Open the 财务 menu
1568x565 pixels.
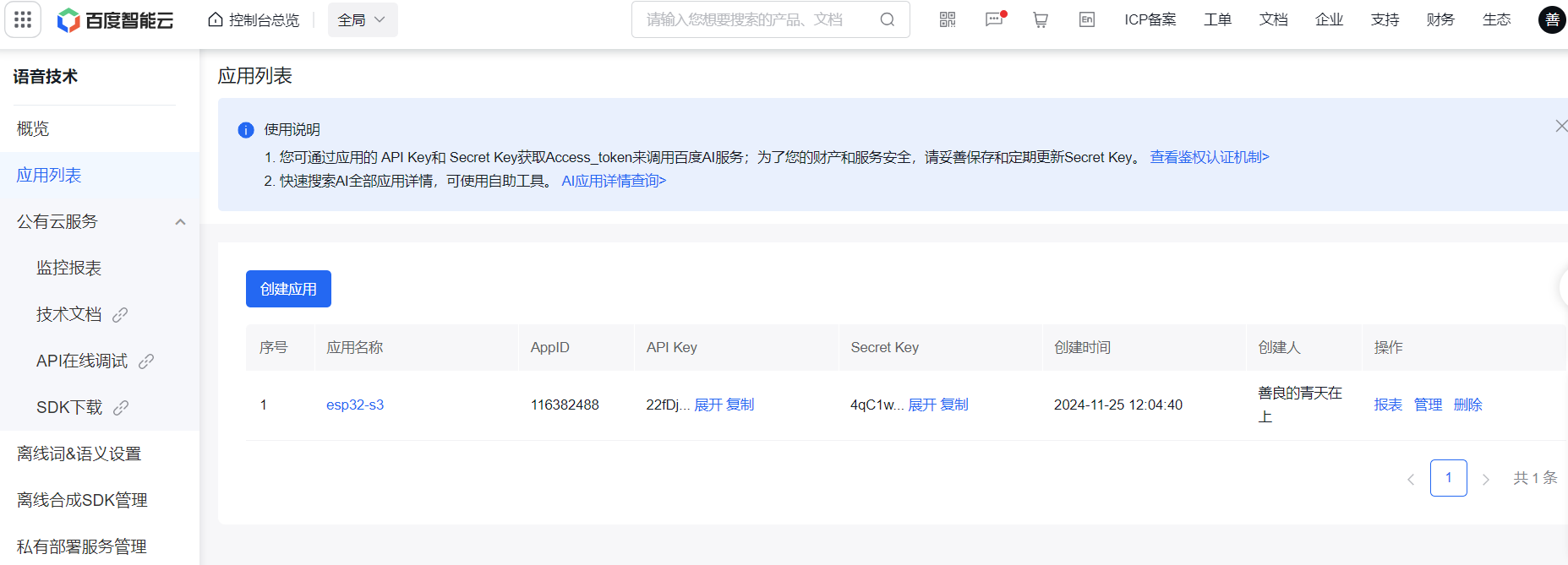pyautogui.click(x=1440, y=19)
